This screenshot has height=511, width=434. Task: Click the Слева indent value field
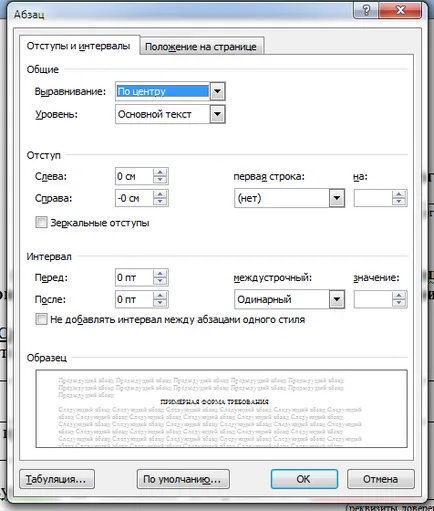[x=134, y=176]
